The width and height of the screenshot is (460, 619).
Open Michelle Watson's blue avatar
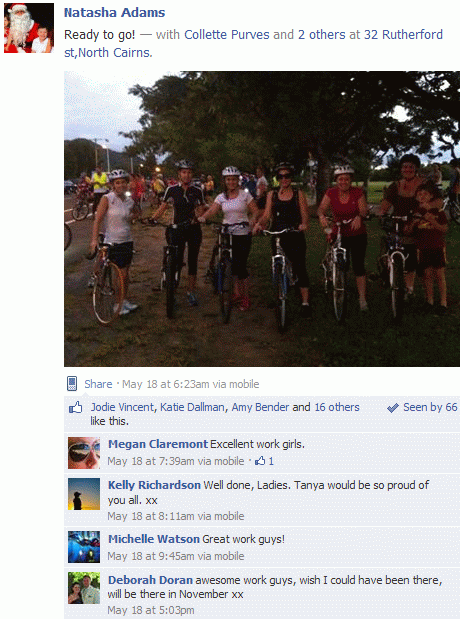(x=84, y=547)
